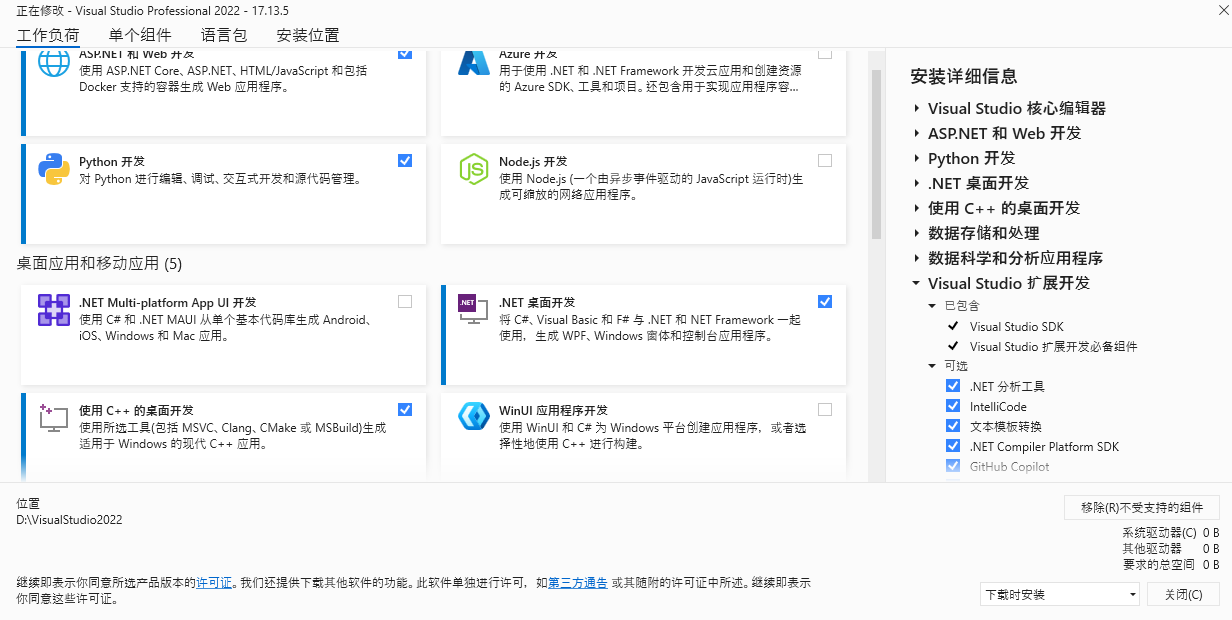Click the .NET Multi-platform App UI icon
This screenshot has width=1232, height=620.
[x=54, y=310]
